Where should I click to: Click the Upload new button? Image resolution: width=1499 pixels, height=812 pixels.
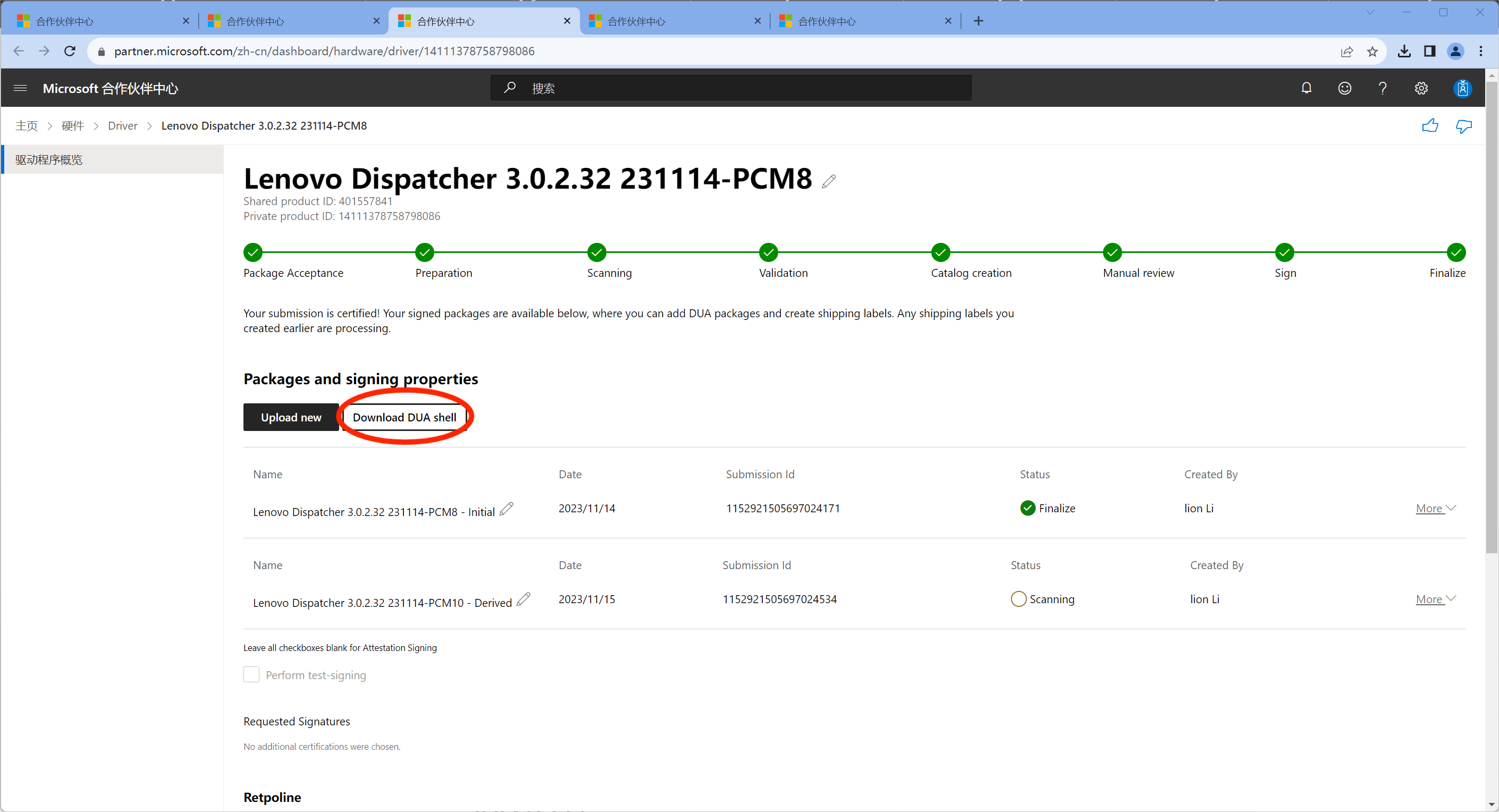(290, 417)
